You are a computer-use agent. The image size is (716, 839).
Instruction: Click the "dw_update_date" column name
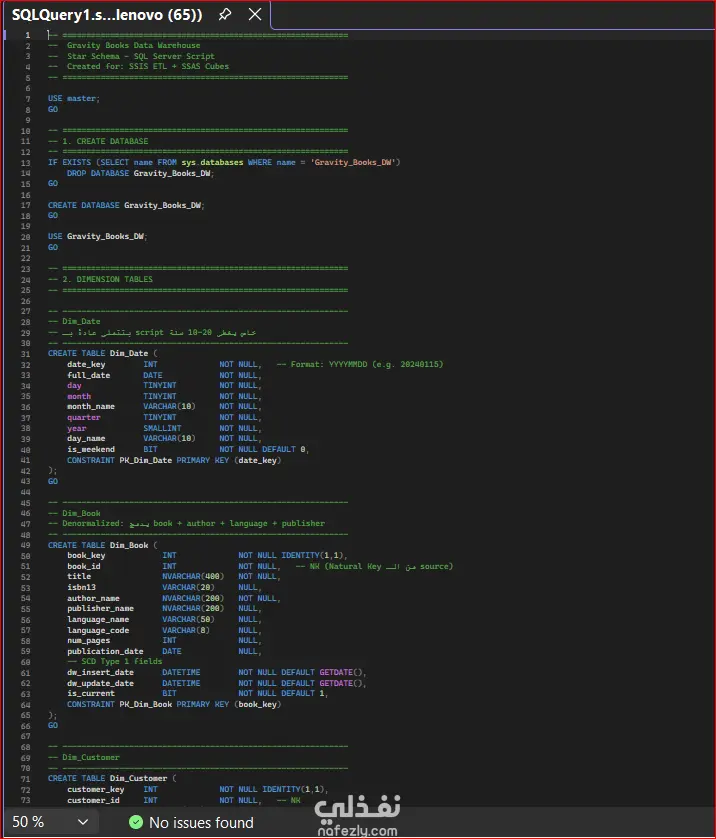click(x=100, y=683)
